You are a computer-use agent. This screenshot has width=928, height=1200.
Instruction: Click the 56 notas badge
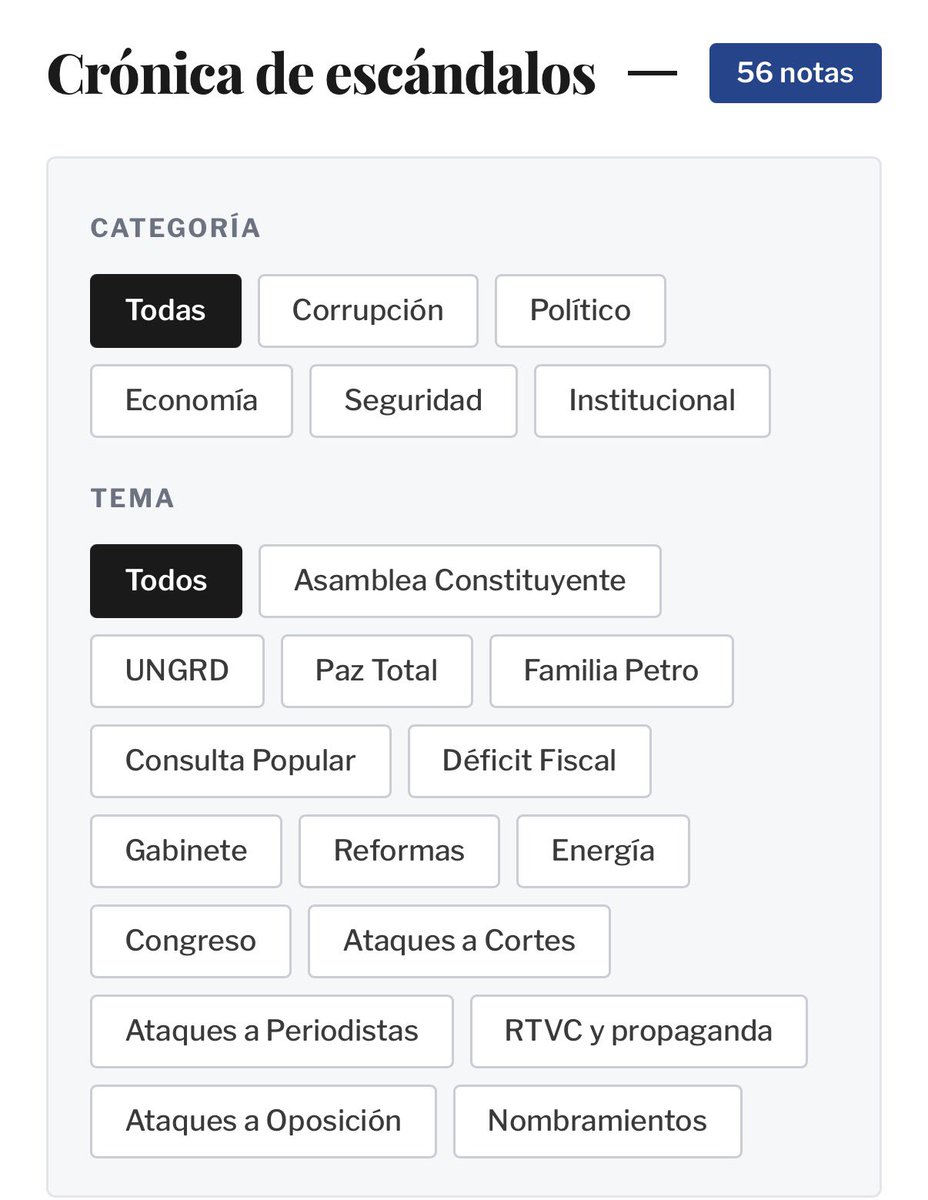pyautogui.click(x=795, y=73)
